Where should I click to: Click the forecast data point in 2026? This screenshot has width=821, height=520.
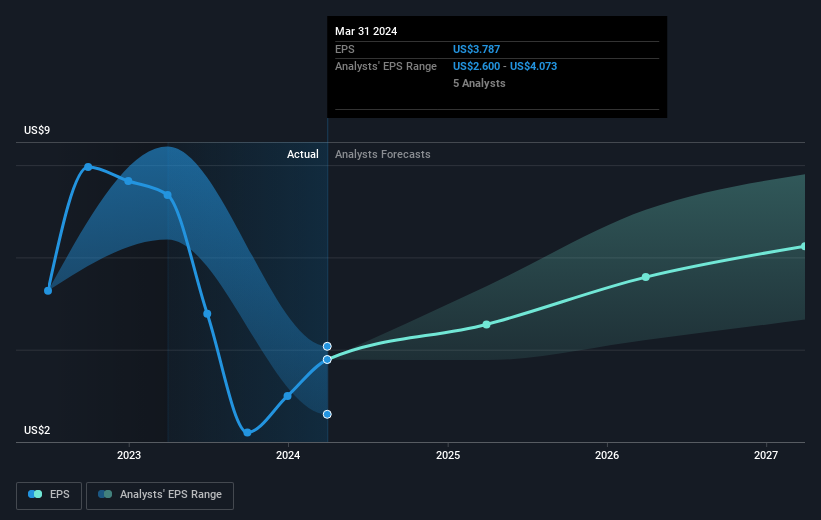646,277
